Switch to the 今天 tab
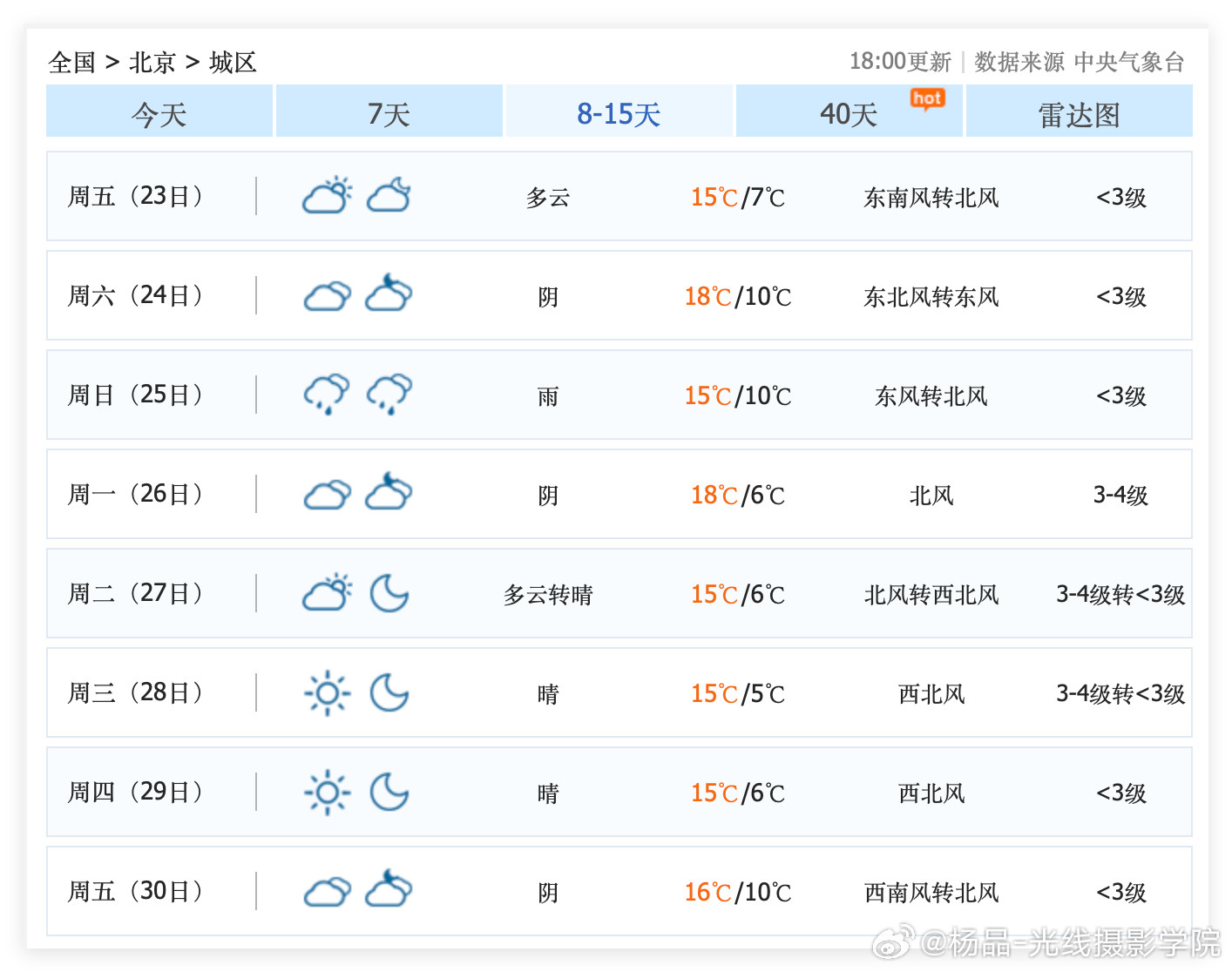The height and width of the screenshot is (972, 1232). tap(159, 111)
